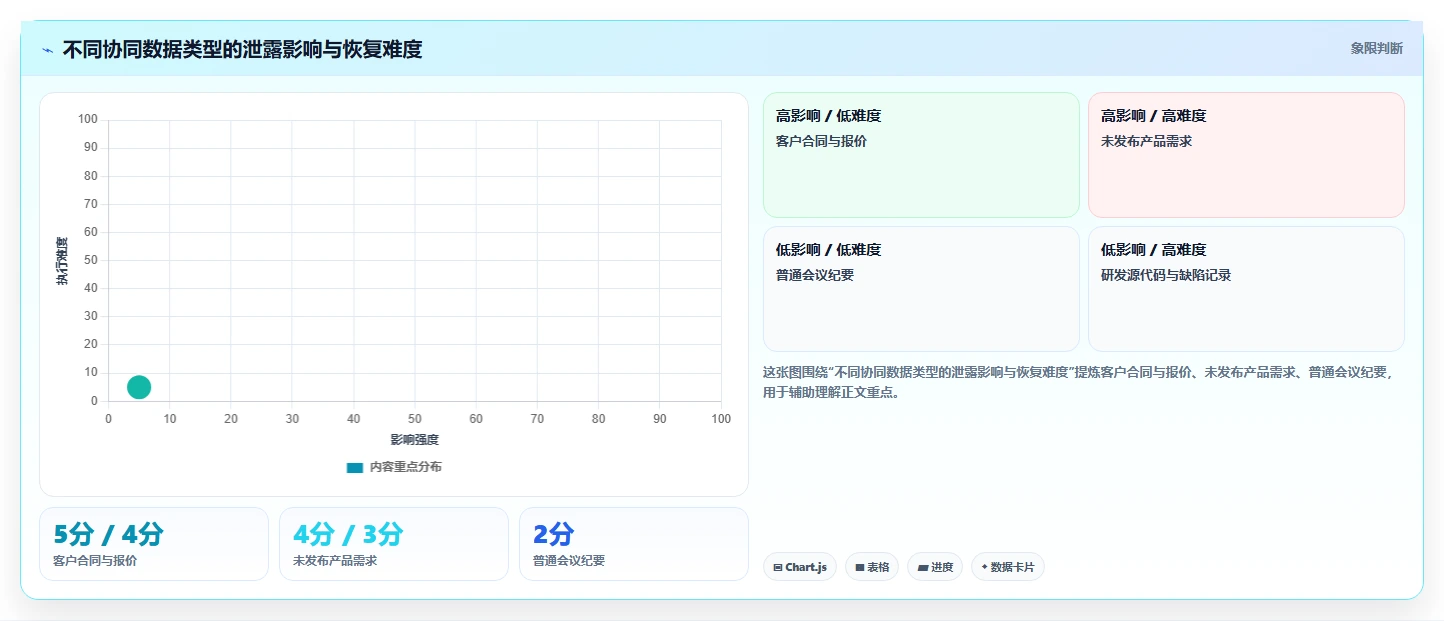Viewport: 1444px width, 621px height.
Task: Click the 4分 / 3分 score value
Action: click(348, 534)
